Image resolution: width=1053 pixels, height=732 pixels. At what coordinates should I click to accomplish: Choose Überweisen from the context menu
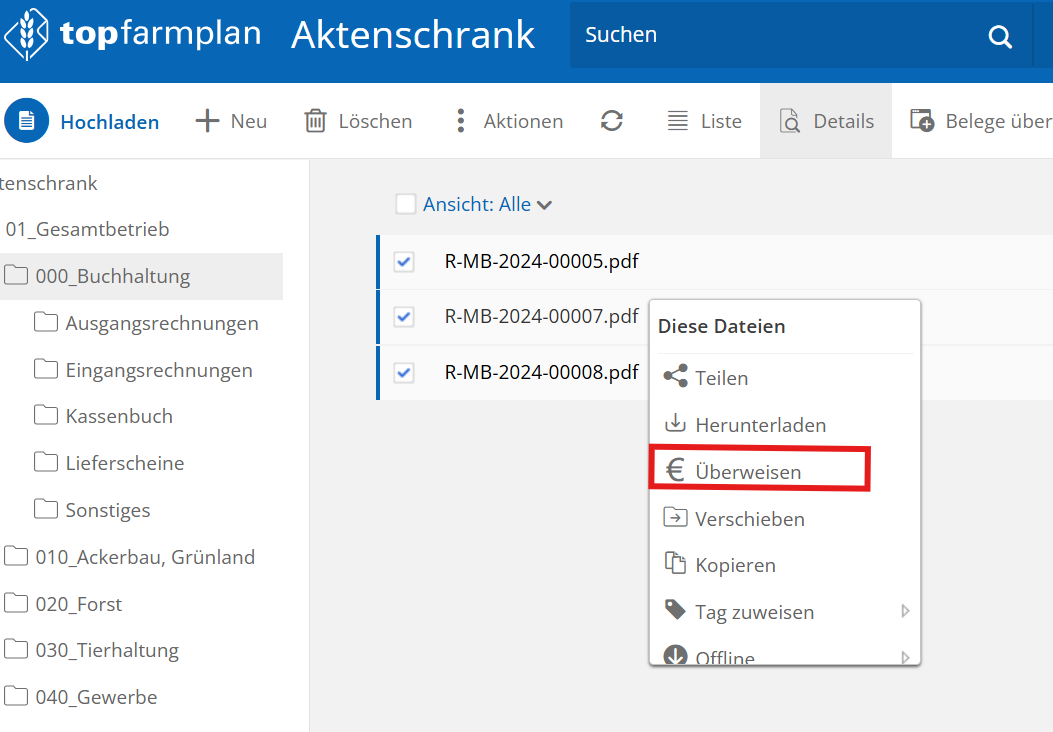pos(747,472)
